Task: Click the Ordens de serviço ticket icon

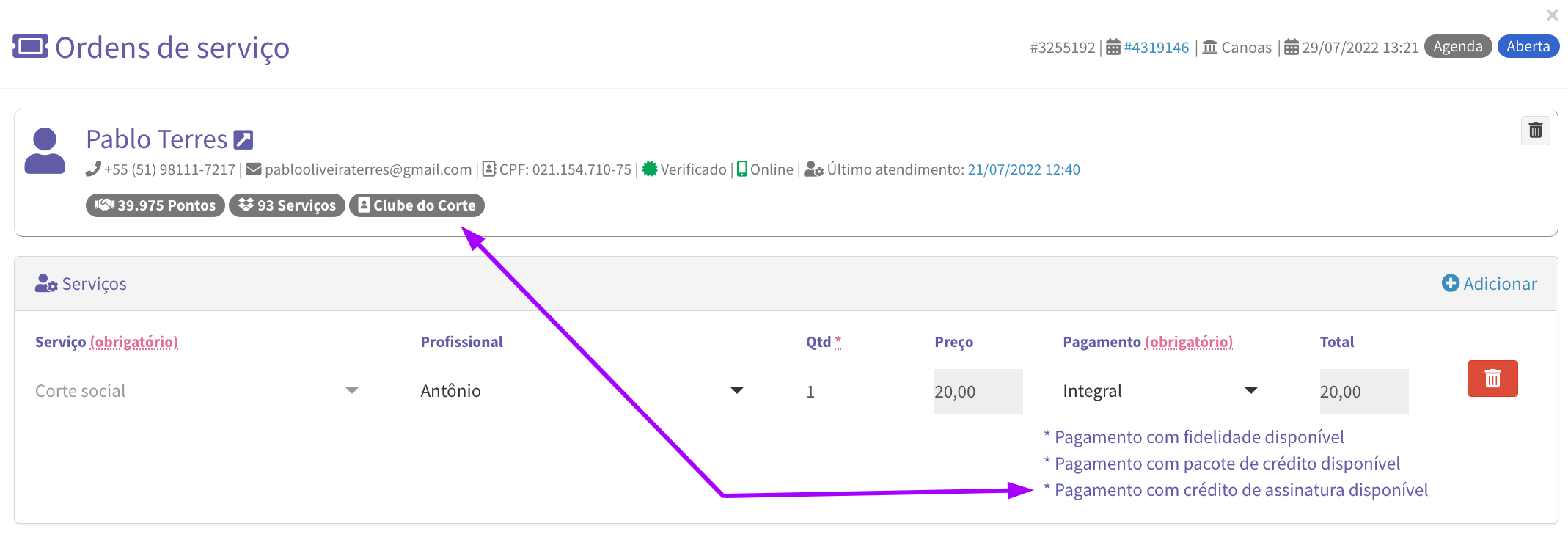Action: [30, 47]
